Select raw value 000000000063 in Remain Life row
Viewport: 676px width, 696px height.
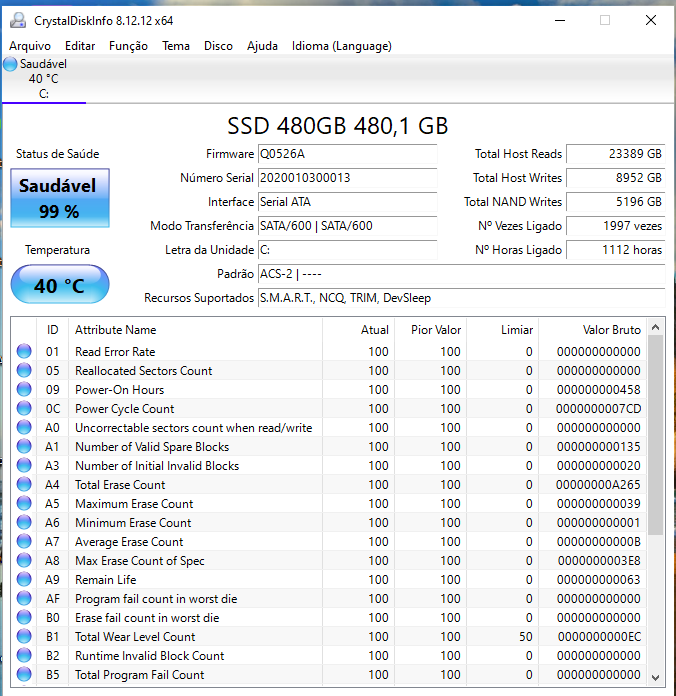(598, 580)
